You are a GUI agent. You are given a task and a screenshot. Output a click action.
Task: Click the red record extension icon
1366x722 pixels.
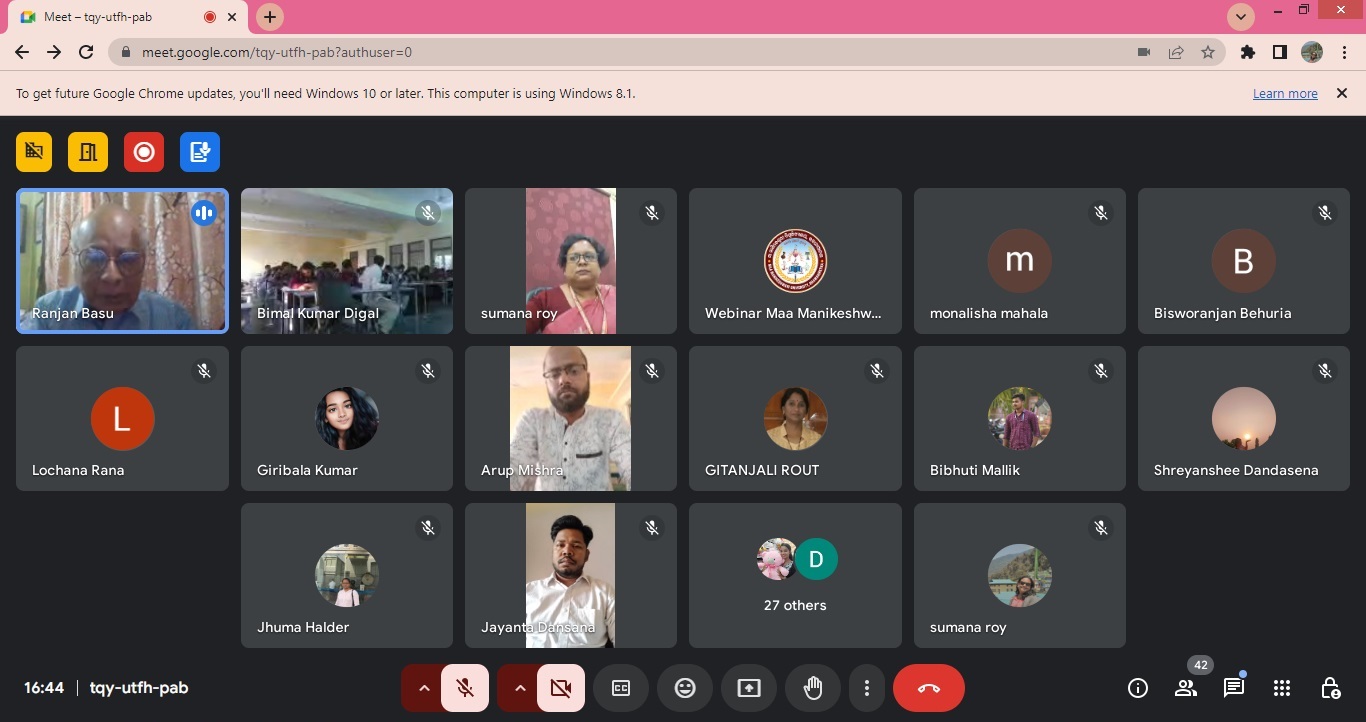coord(144,152)
